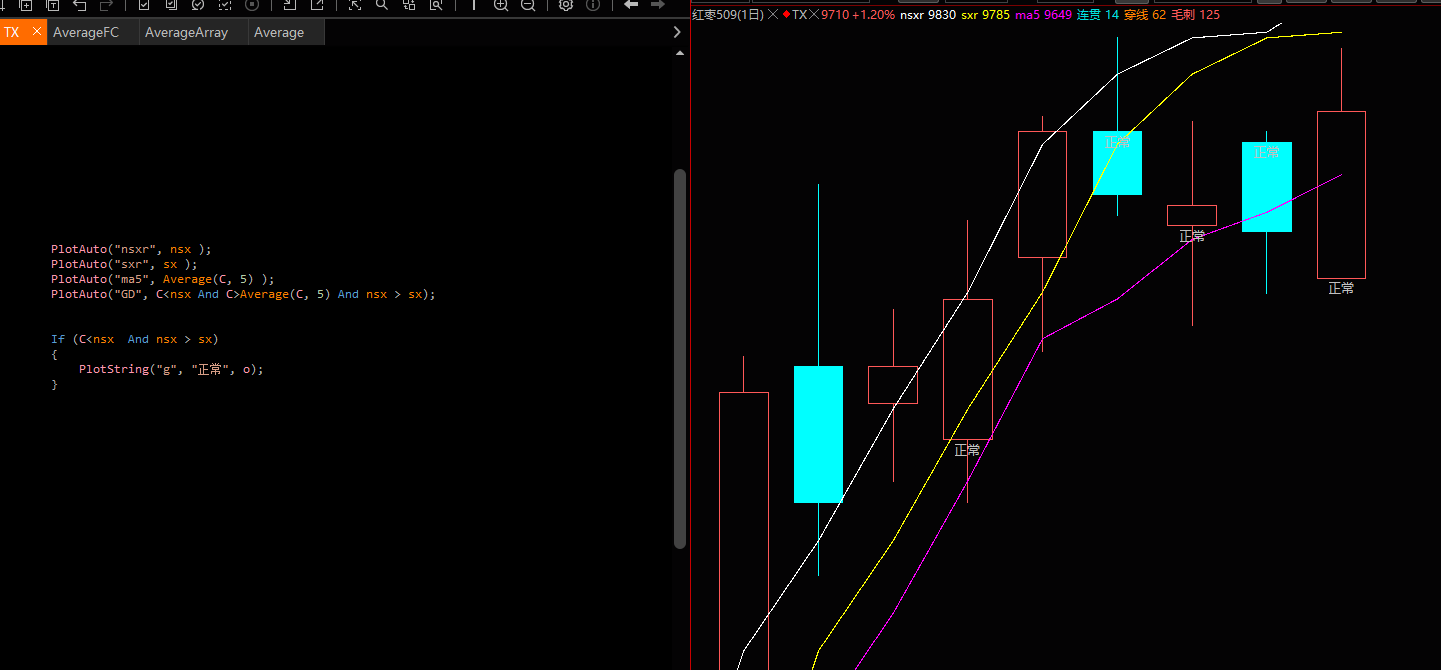Zoom in with the plus magnifier

(x=501, y=5)
